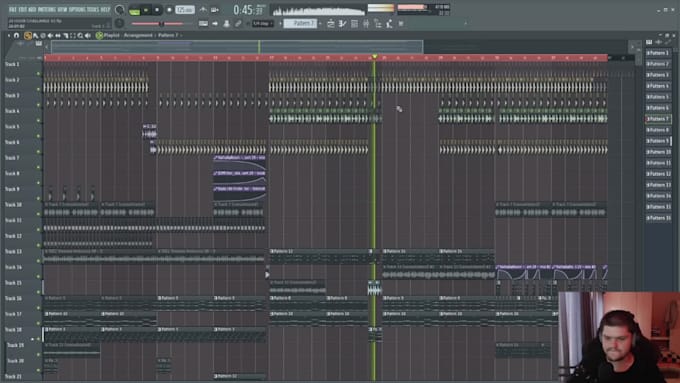Click the Track 16 label
This screenshot has width=680, height=383.
click(x=13, y=298)
